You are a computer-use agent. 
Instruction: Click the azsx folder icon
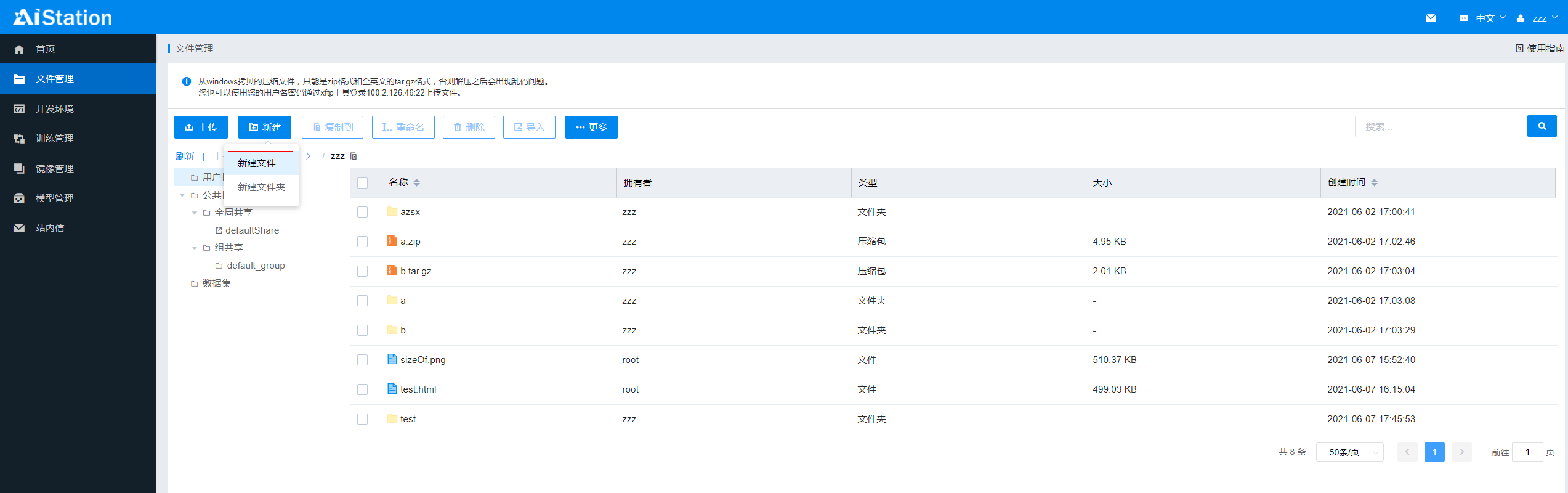pyautogui.click(x=392, y=211)
